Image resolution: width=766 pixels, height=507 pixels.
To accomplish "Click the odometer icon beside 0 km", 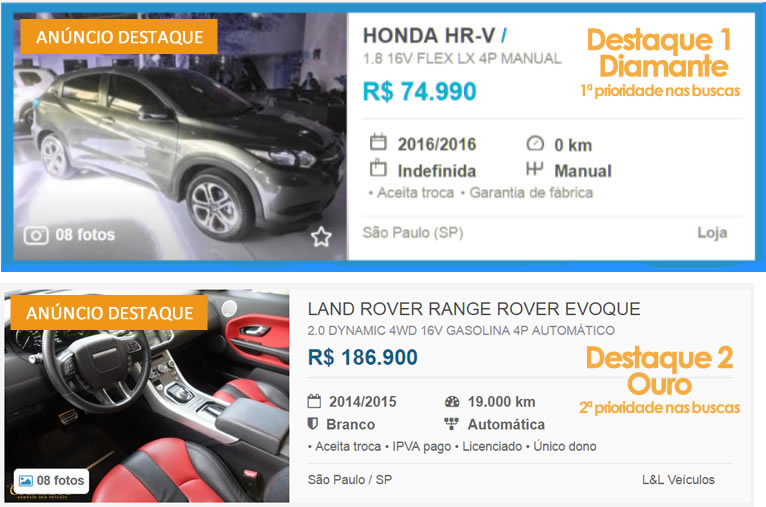I will coord(535,143).
